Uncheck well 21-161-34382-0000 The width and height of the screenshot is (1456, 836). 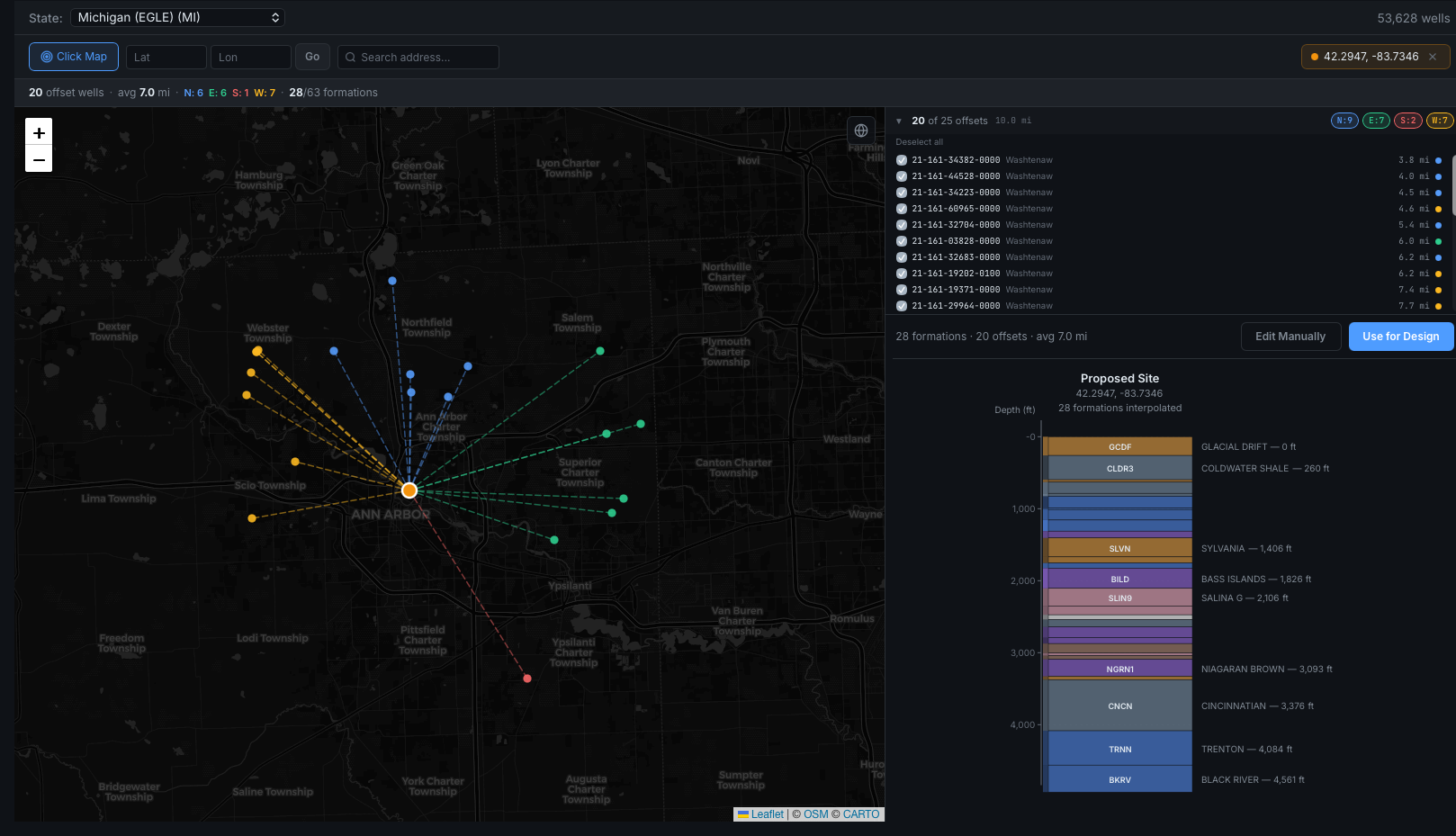(x=902, y=160)
